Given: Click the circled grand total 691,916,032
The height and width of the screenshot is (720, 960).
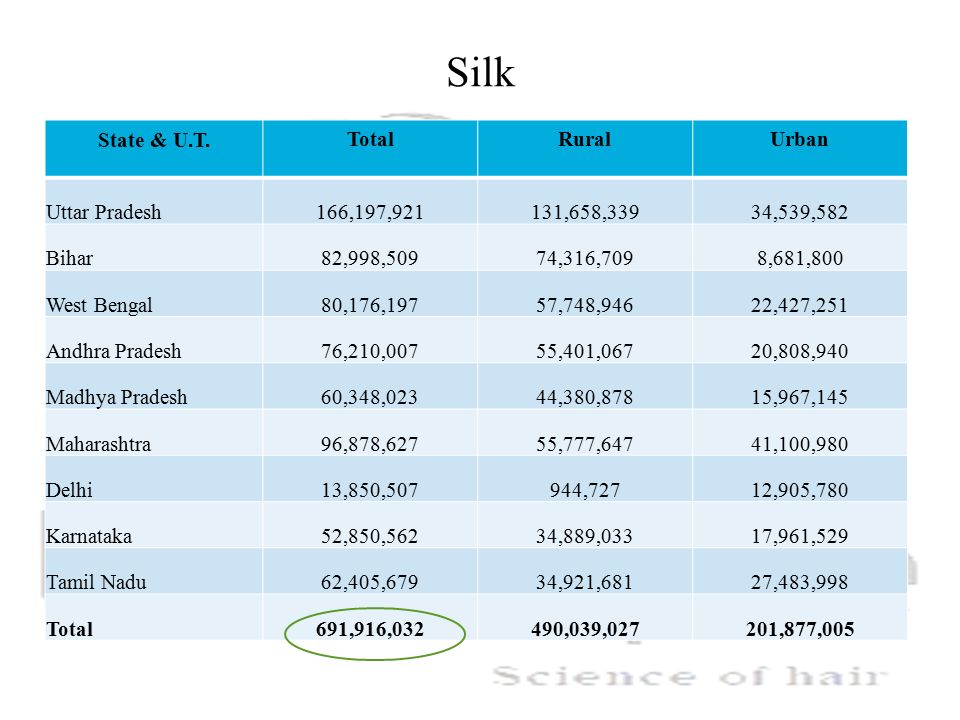Looking at the screenshot, I should pyautogui.click(x=370, y=629).
